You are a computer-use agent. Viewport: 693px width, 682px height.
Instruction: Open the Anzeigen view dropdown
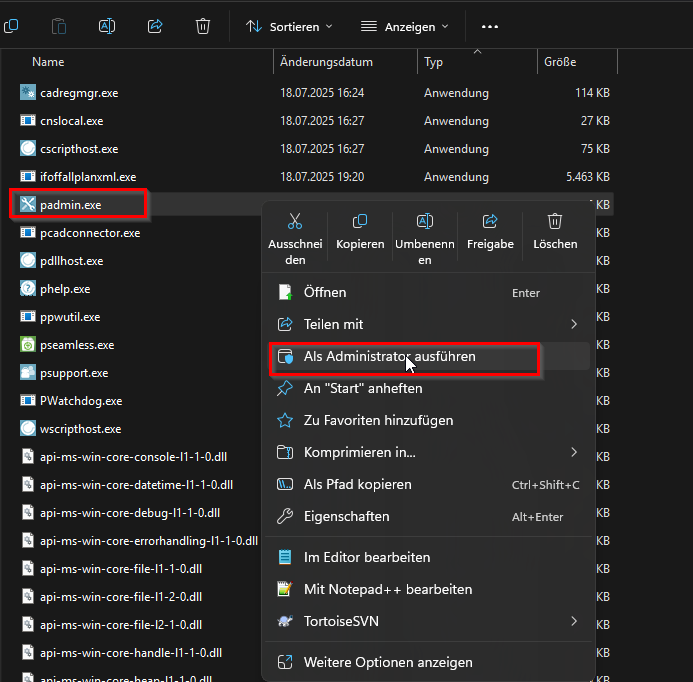[x=405, y=26]
